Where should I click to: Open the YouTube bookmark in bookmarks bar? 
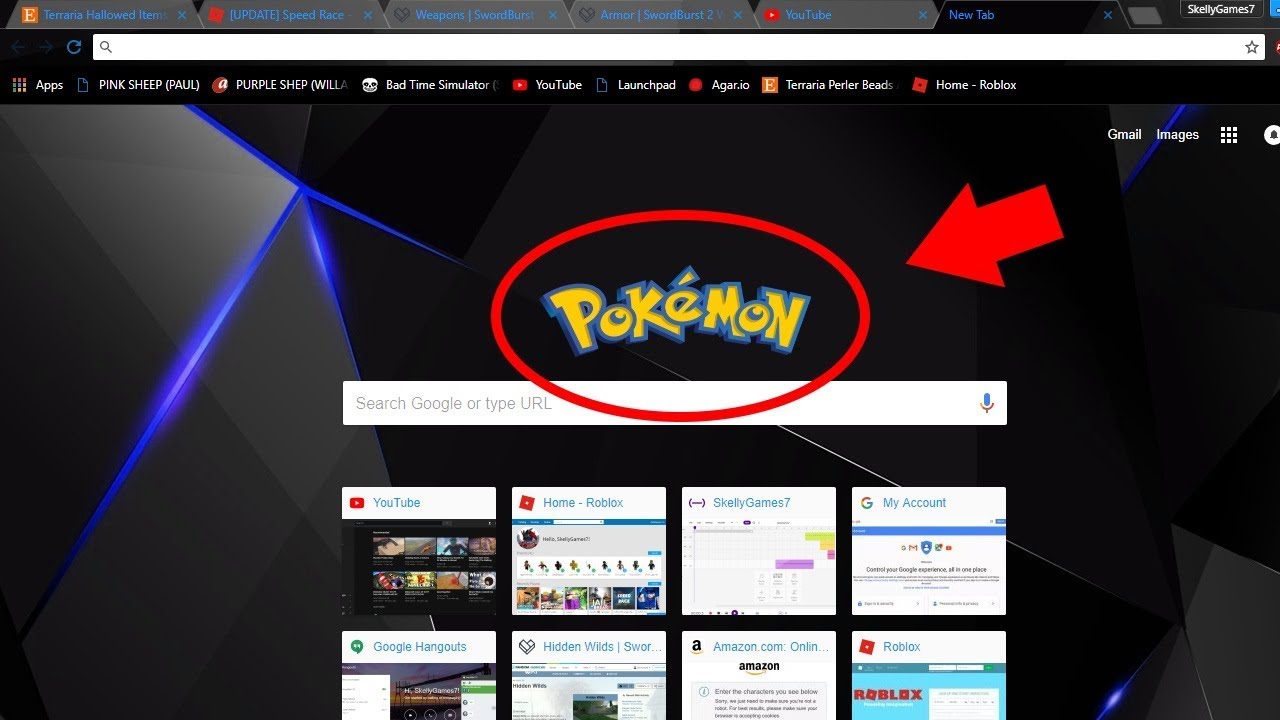(547, 85)
